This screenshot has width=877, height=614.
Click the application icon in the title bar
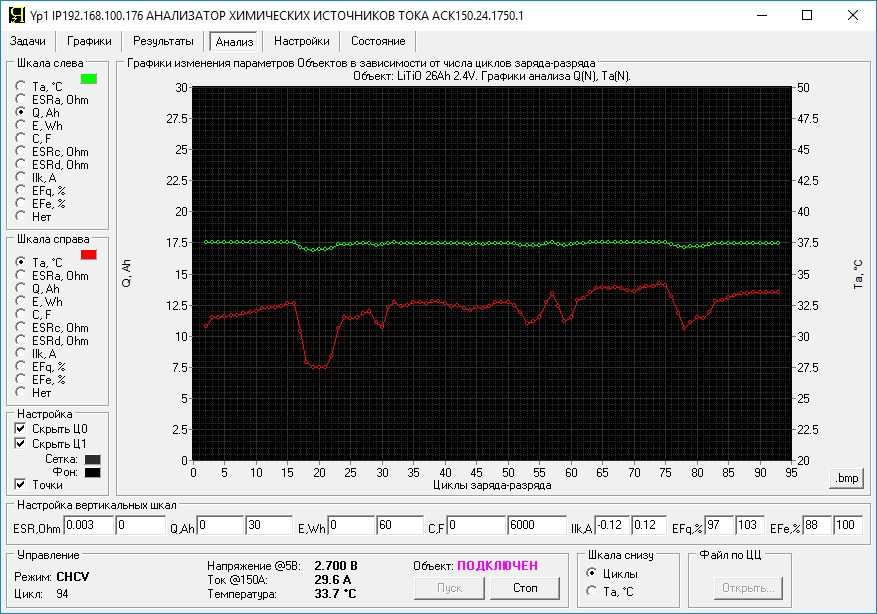click(x=13, y=16)
